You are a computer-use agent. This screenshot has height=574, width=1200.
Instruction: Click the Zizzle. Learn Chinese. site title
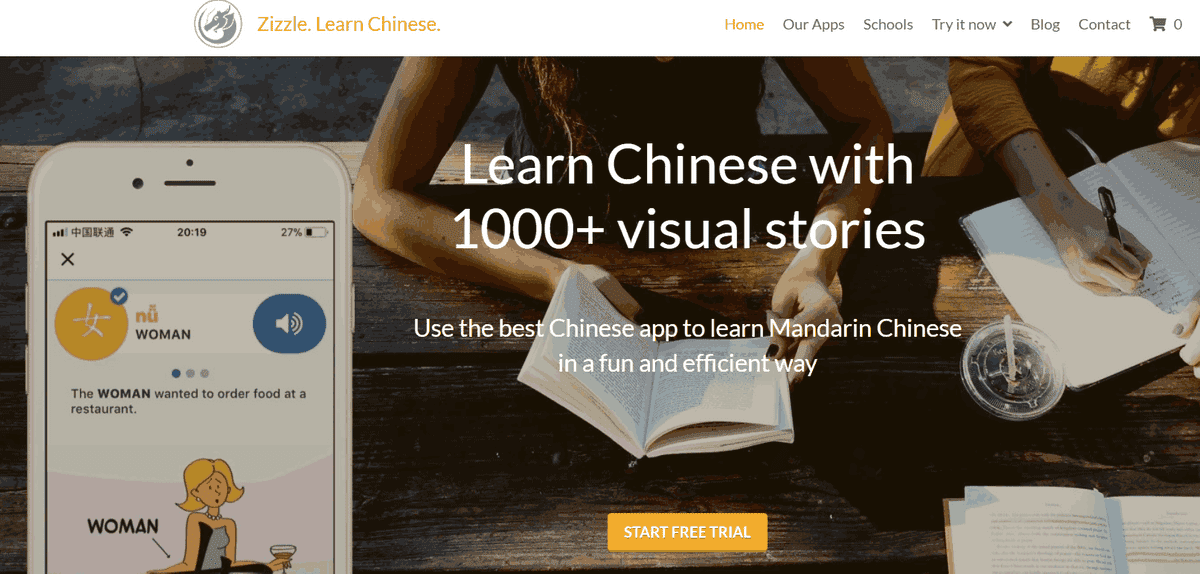[348, 24]
